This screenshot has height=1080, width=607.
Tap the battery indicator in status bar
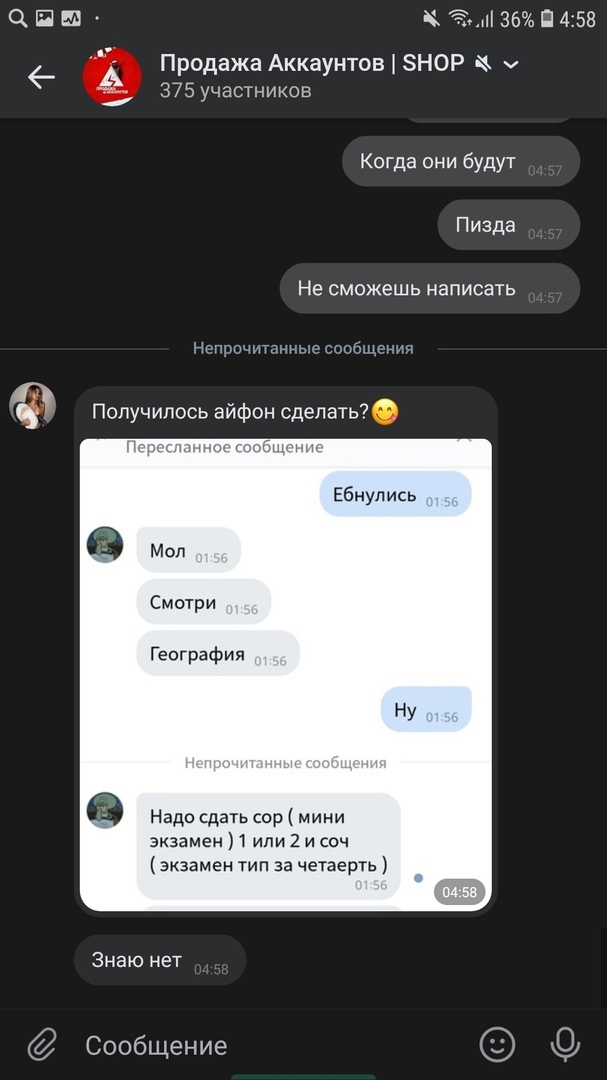tap(547, 19)
